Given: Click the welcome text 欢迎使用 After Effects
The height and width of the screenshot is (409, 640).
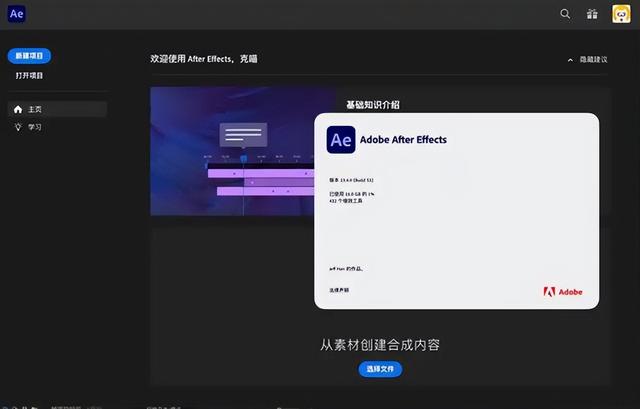Looking at the screenshot, I should (x=204, y=59).
